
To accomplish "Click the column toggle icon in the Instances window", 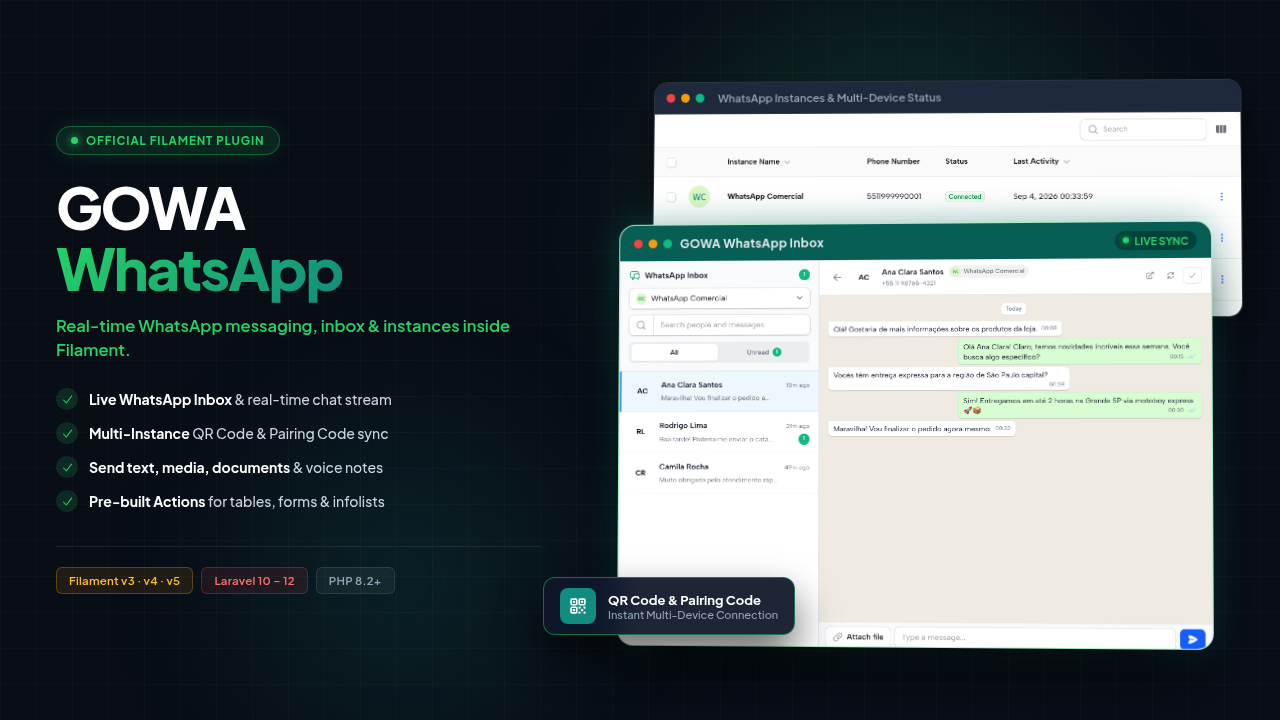I will coord(1221,129).
